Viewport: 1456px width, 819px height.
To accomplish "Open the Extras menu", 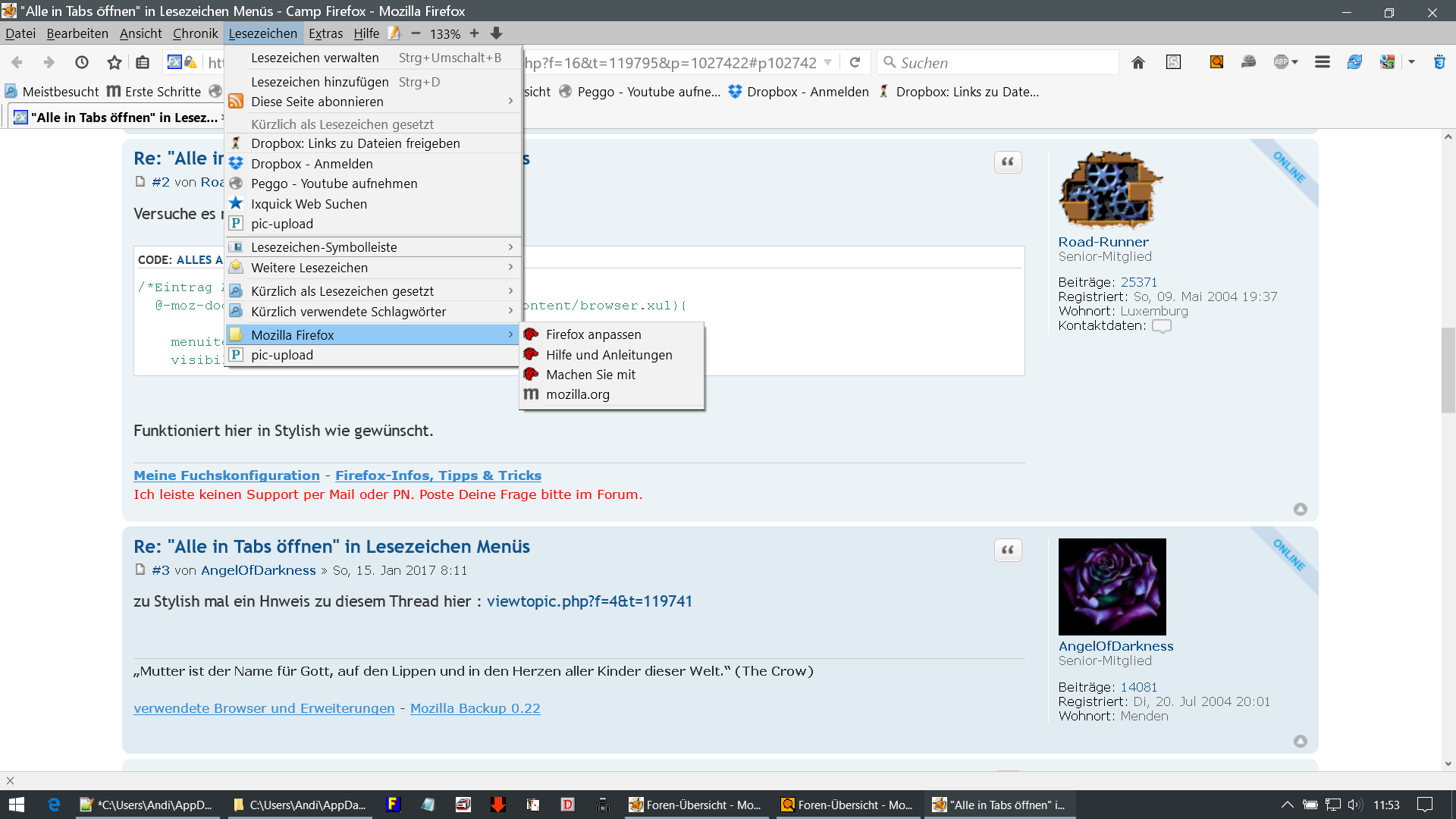I will (325, 33).
